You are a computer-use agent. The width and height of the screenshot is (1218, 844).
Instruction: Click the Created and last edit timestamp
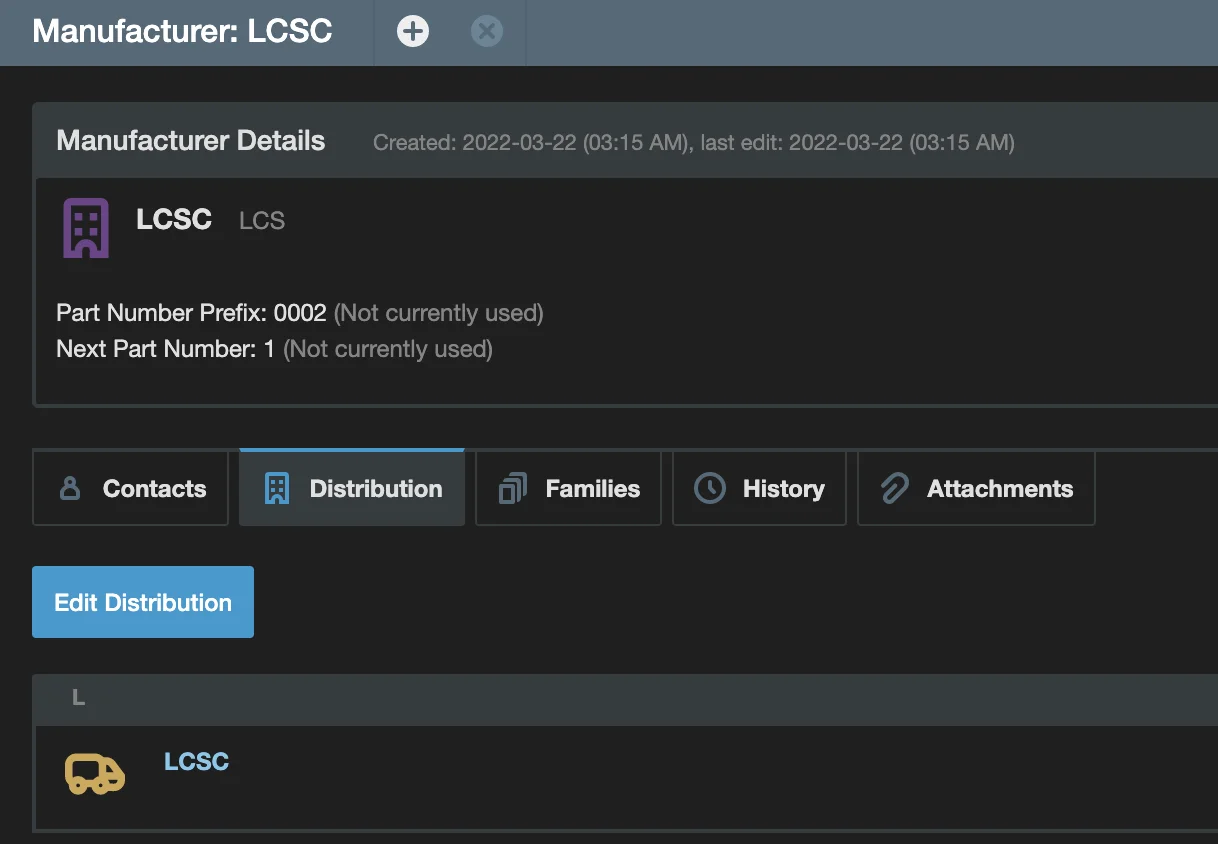(x=693, y=143)
